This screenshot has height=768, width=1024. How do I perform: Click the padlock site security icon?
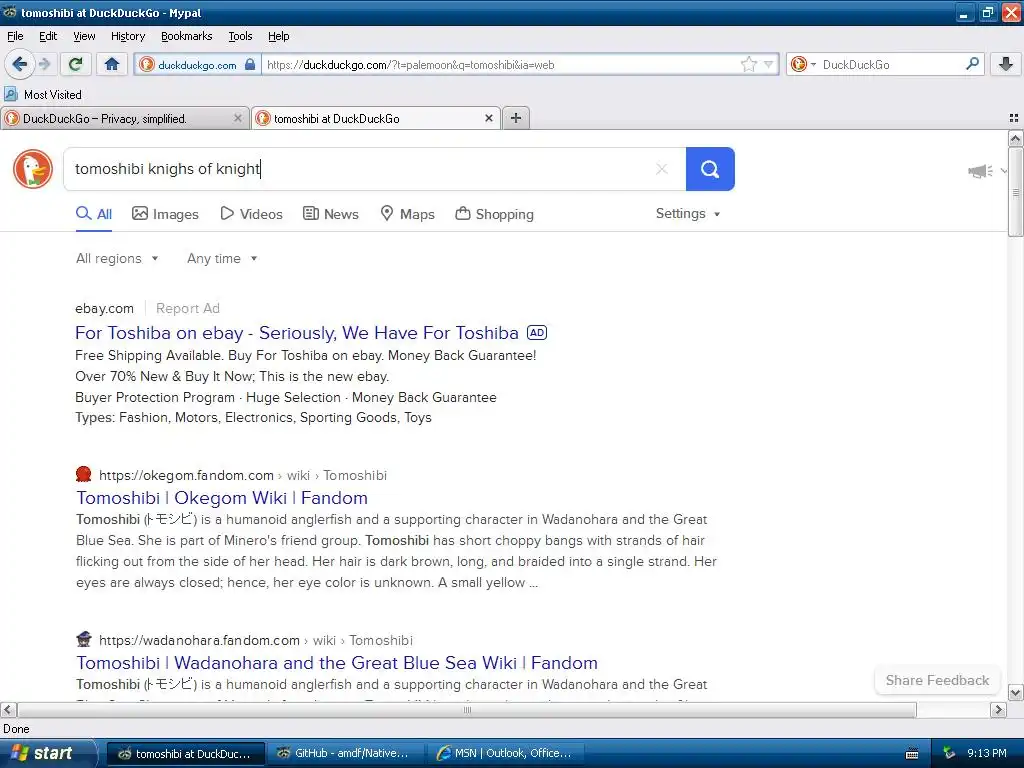(249, 64)
